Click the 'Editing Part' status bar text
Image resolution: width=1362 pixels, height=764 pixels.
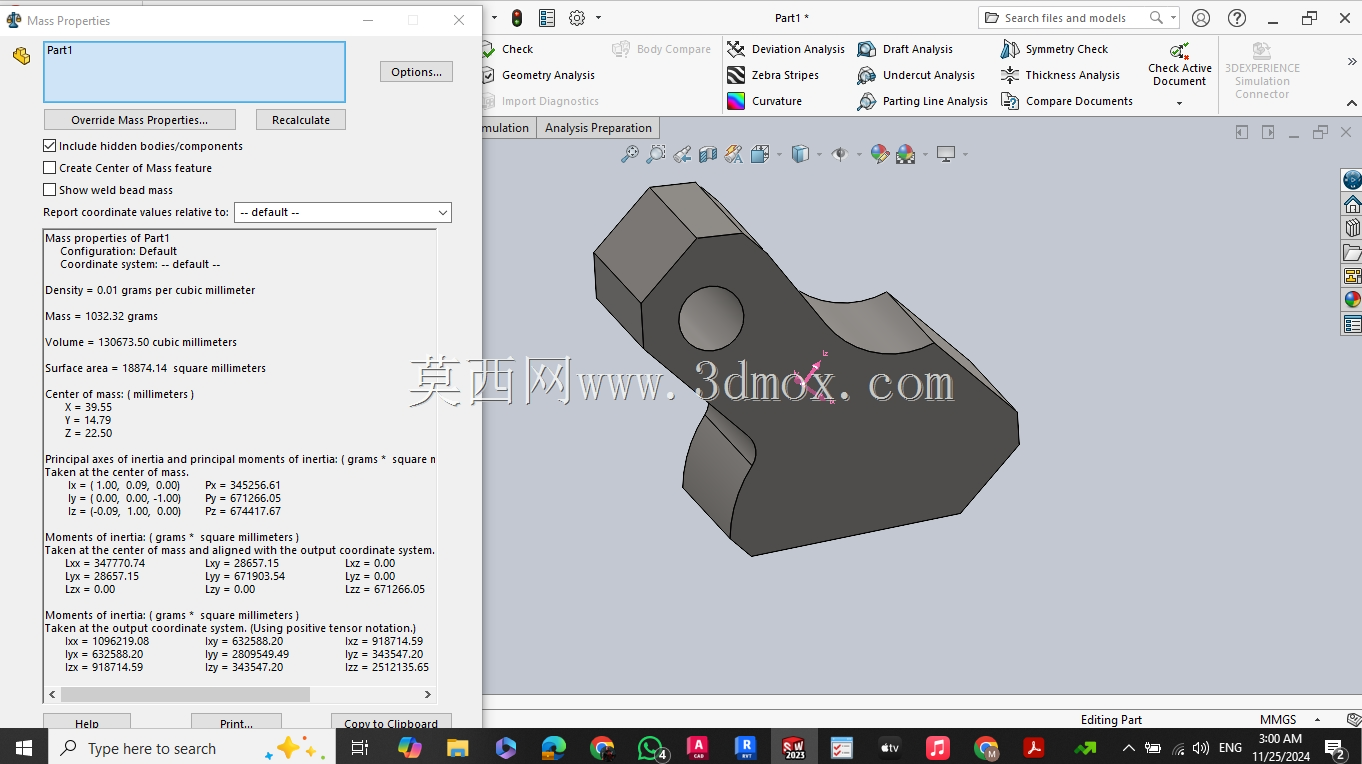coord(1111,720)
